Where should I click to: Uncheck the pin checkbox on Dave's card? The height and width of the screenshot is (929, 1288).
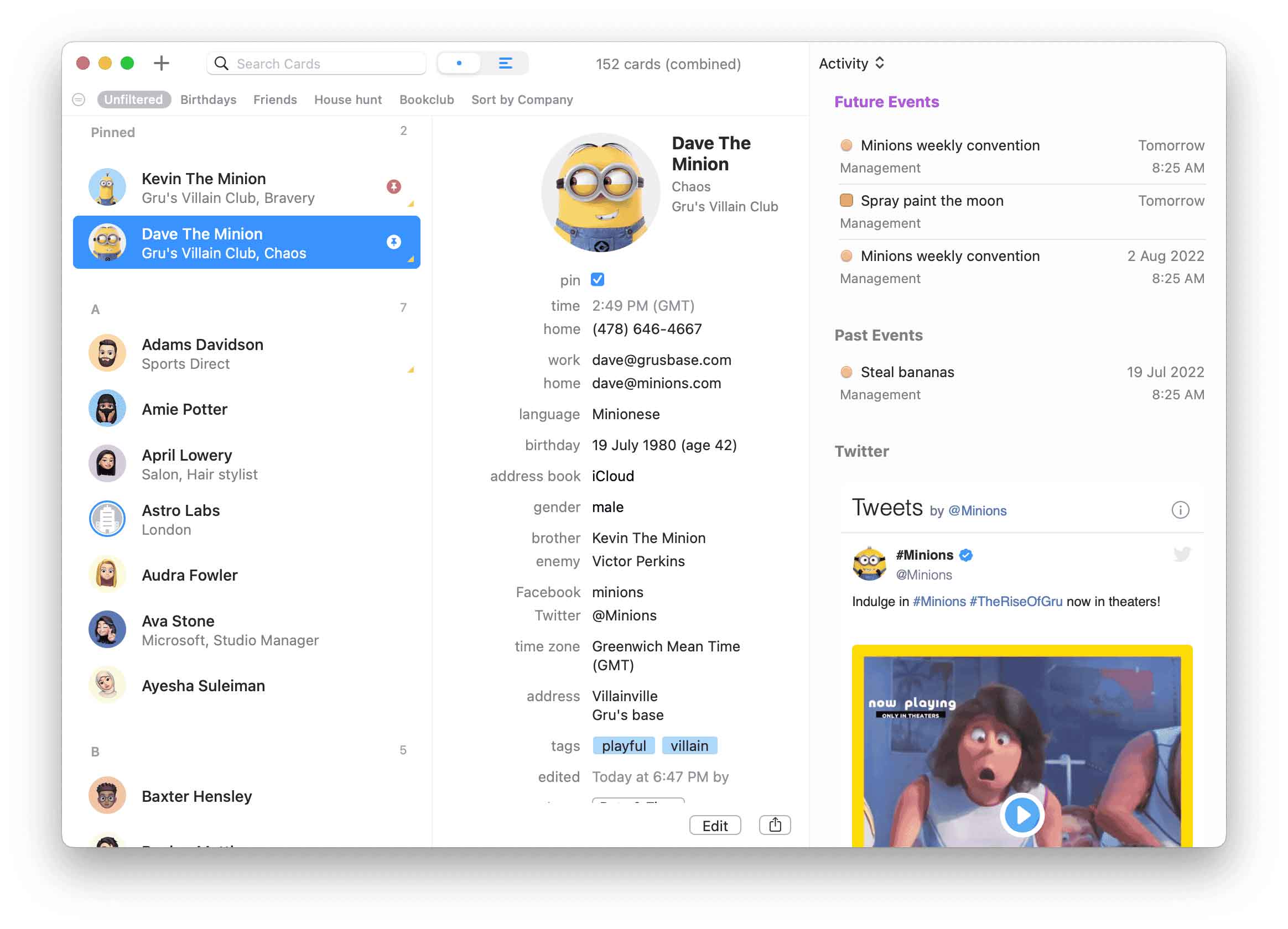click(598, 279)
